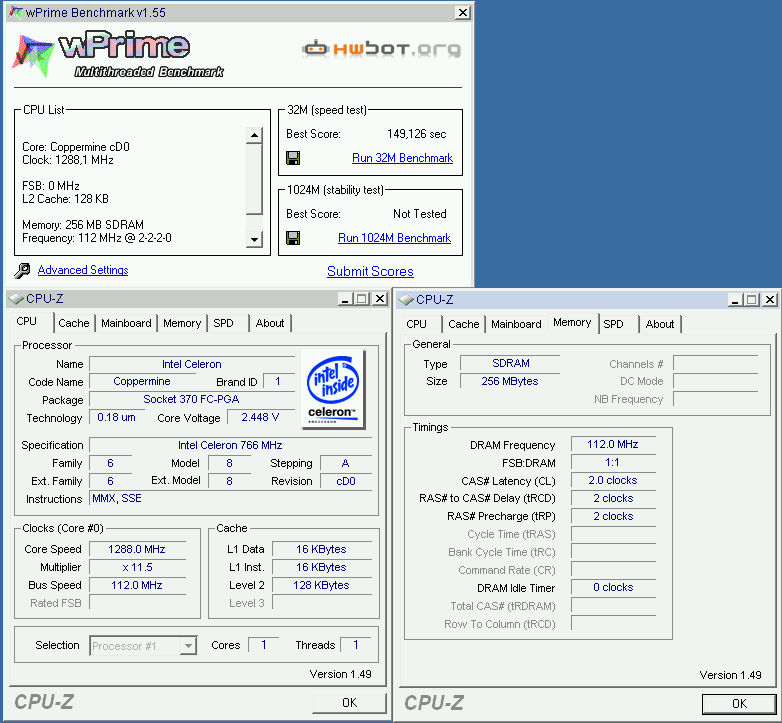
Task: Open About tab in right CPU-Z
Action: (660, 324)
